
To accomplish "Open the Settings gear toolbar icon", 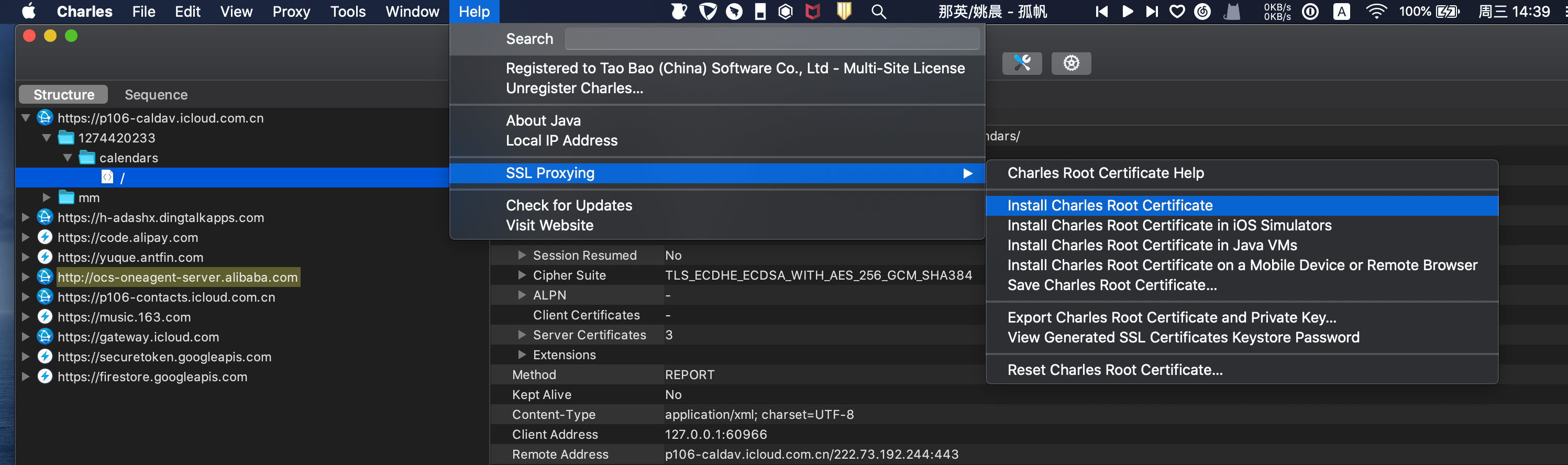I will [1072, 63].
